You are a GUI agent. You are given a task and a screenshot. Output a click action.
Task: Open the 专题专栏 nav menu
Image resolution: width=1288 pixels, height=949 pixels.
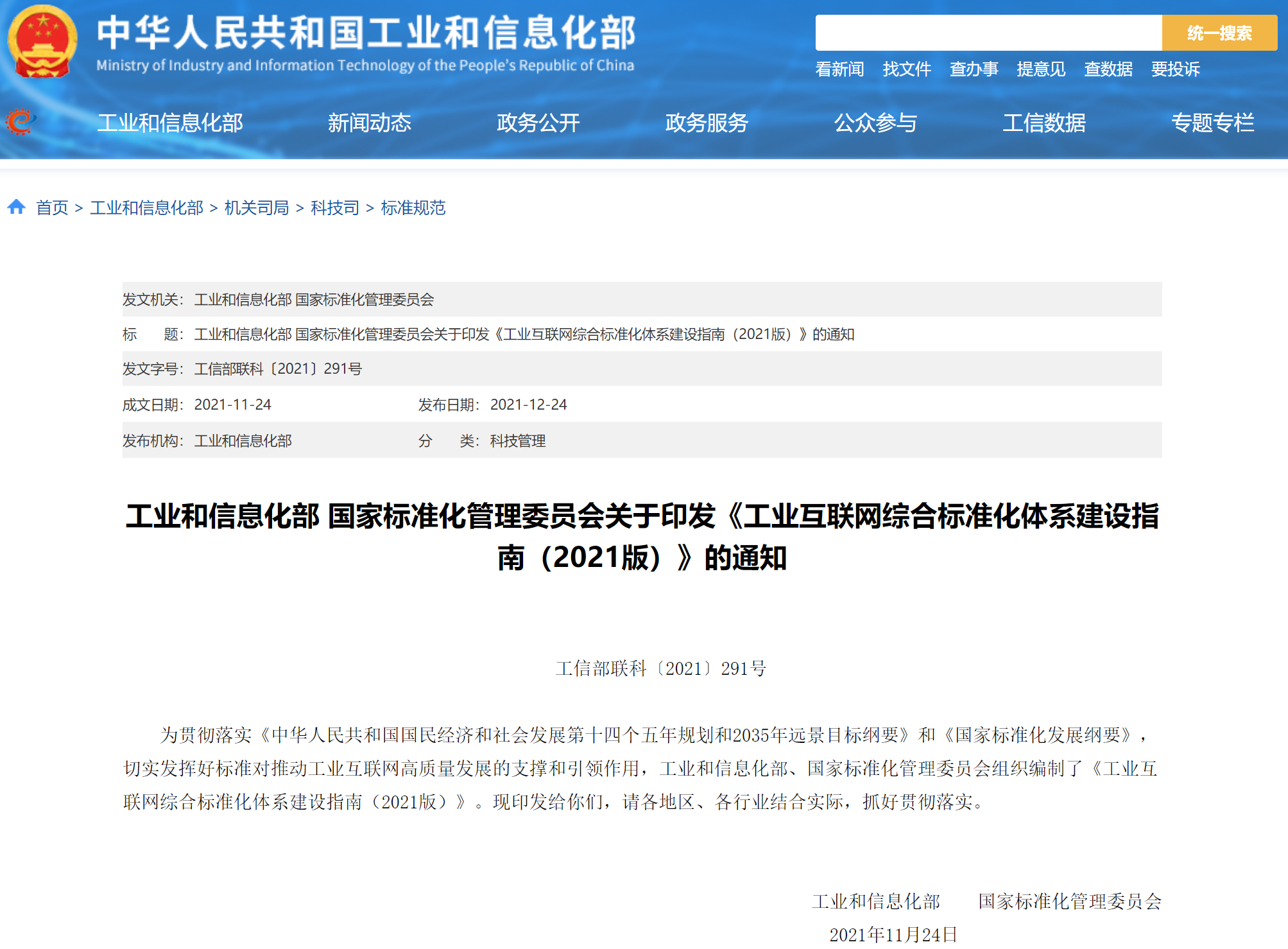[1213, 123]
